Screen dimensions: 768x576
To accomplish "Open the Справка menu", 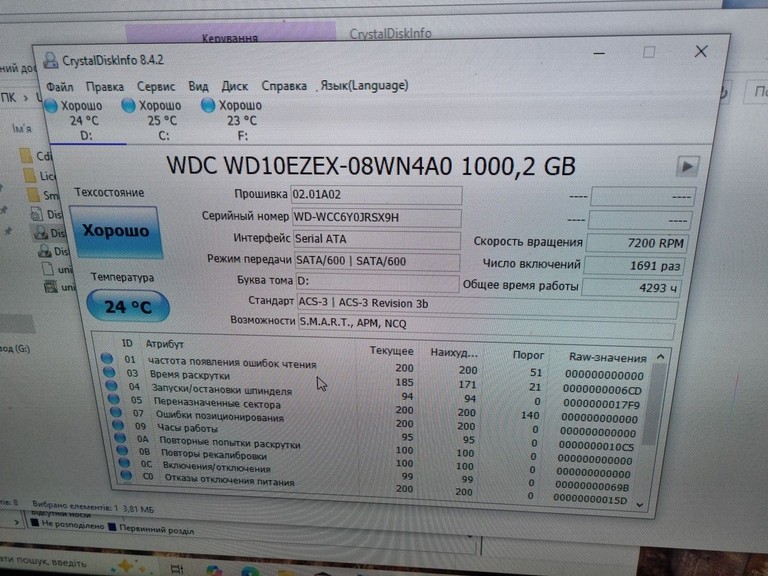I will coord(284,86).
